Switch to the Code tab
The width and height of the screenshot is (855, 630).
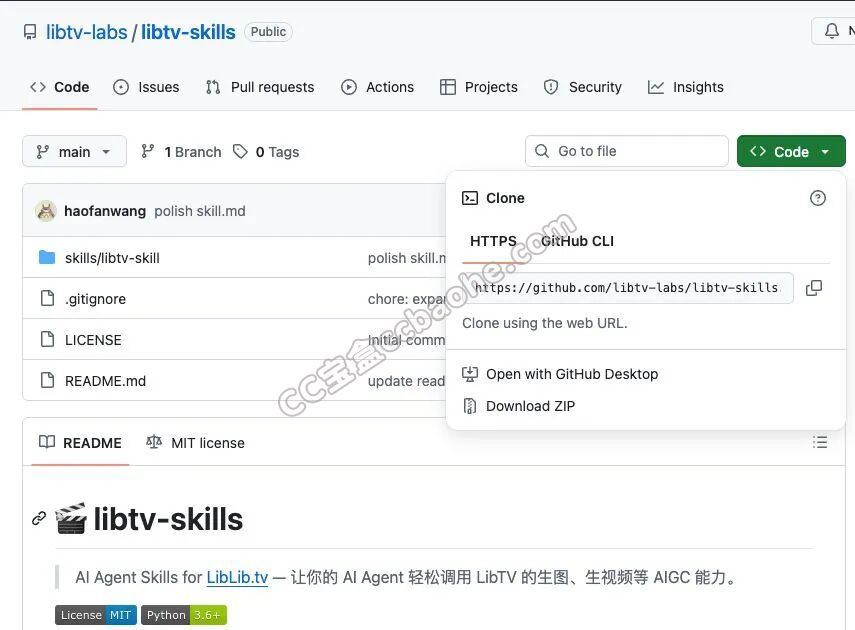point(60,87)
